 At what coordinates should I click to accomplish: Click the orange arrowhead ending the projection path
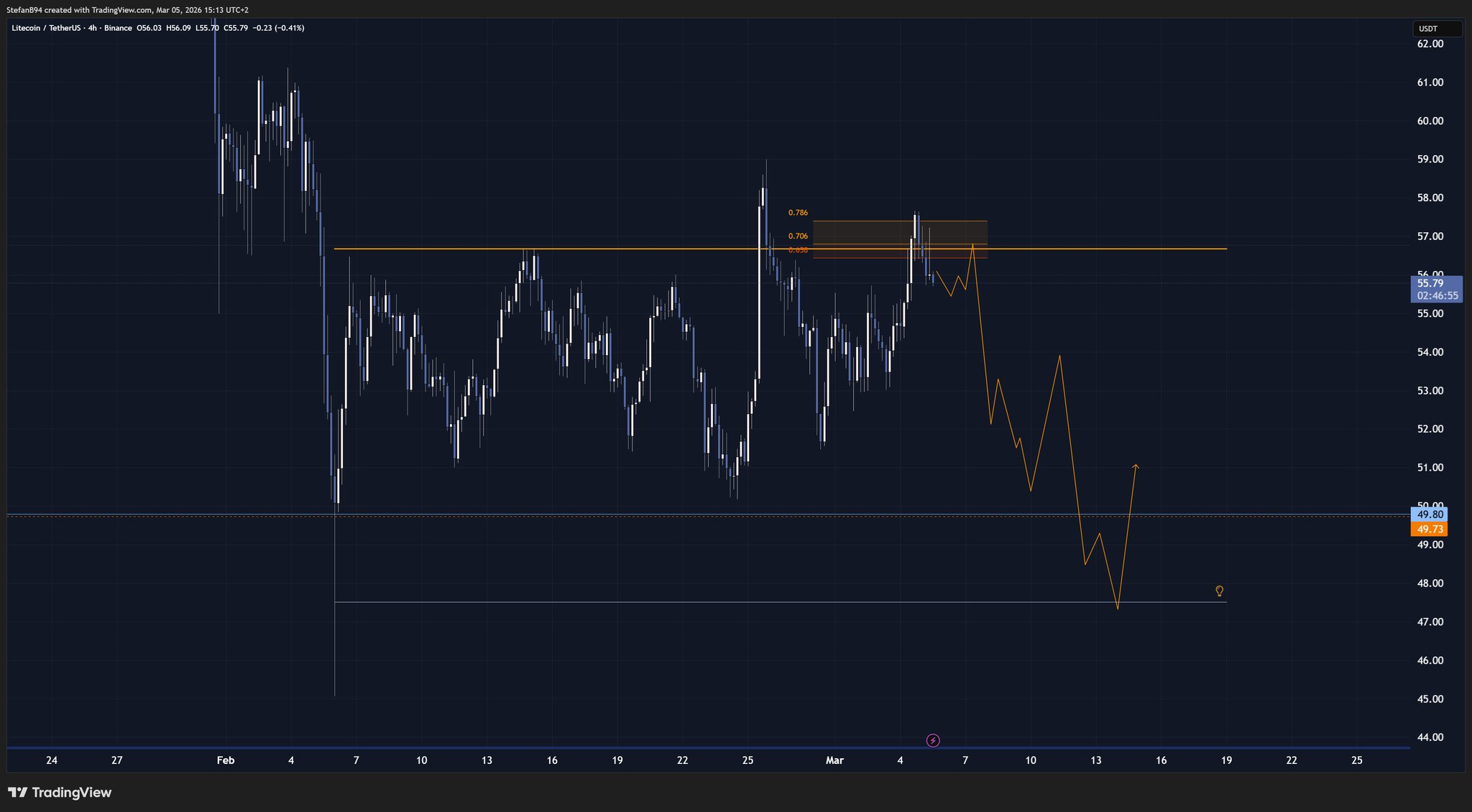click(1136, 467)
